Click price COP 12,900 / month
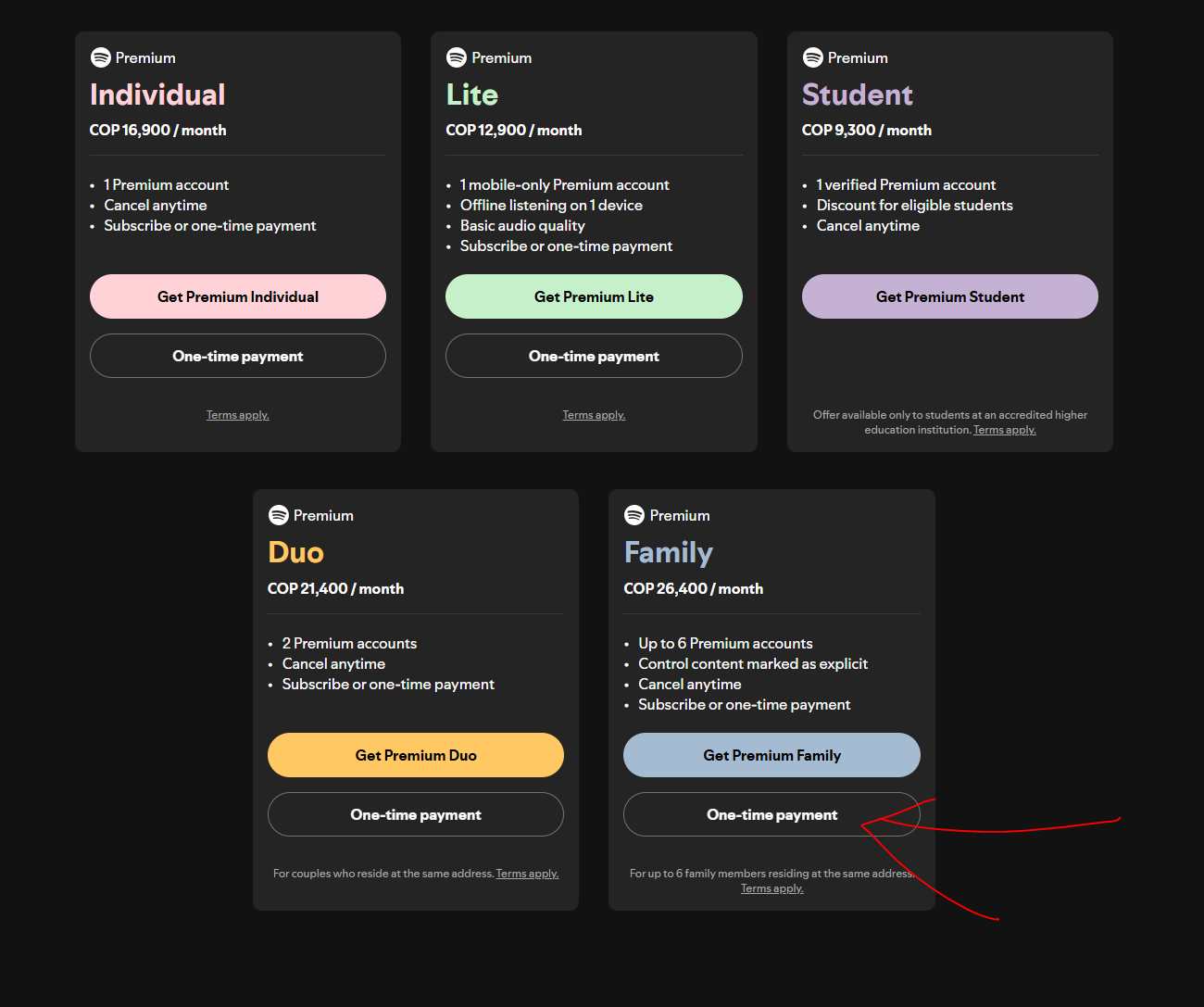Screen dimensions: 1204x1007 pos(514,131)
